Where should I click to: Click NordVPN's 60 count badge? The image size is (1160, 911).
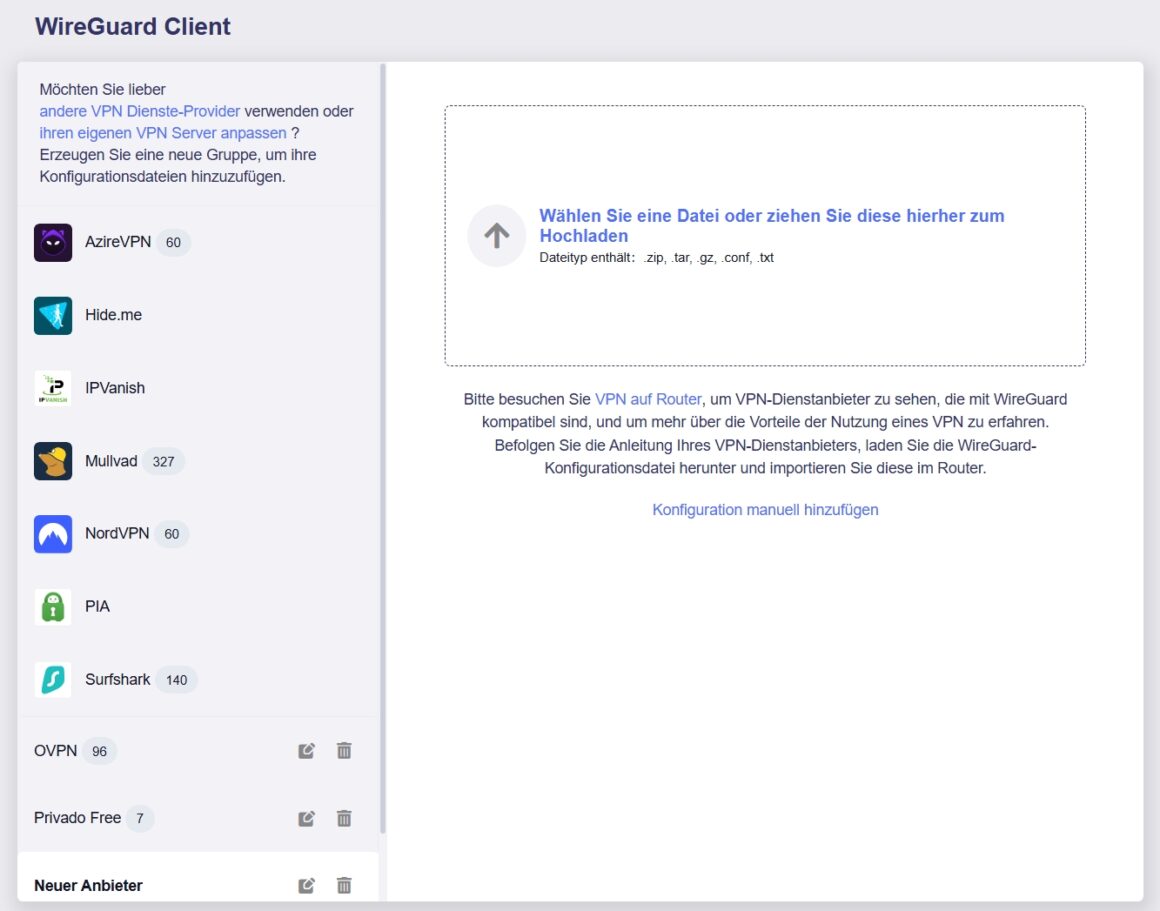(172, 534)
